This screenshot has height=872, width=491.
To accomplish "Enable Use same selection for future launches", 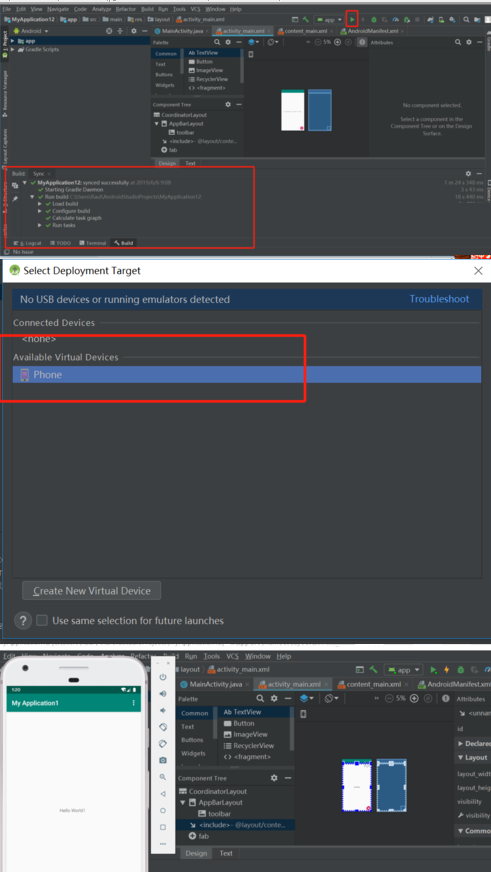I will tap(42, 621).
